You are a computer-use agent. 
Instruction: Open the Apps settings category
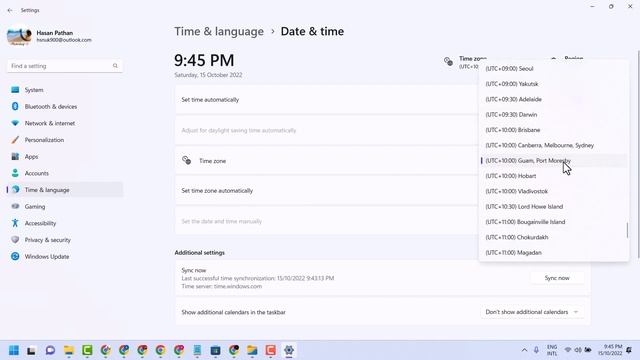pyautogui.click(x=65, y=157)
